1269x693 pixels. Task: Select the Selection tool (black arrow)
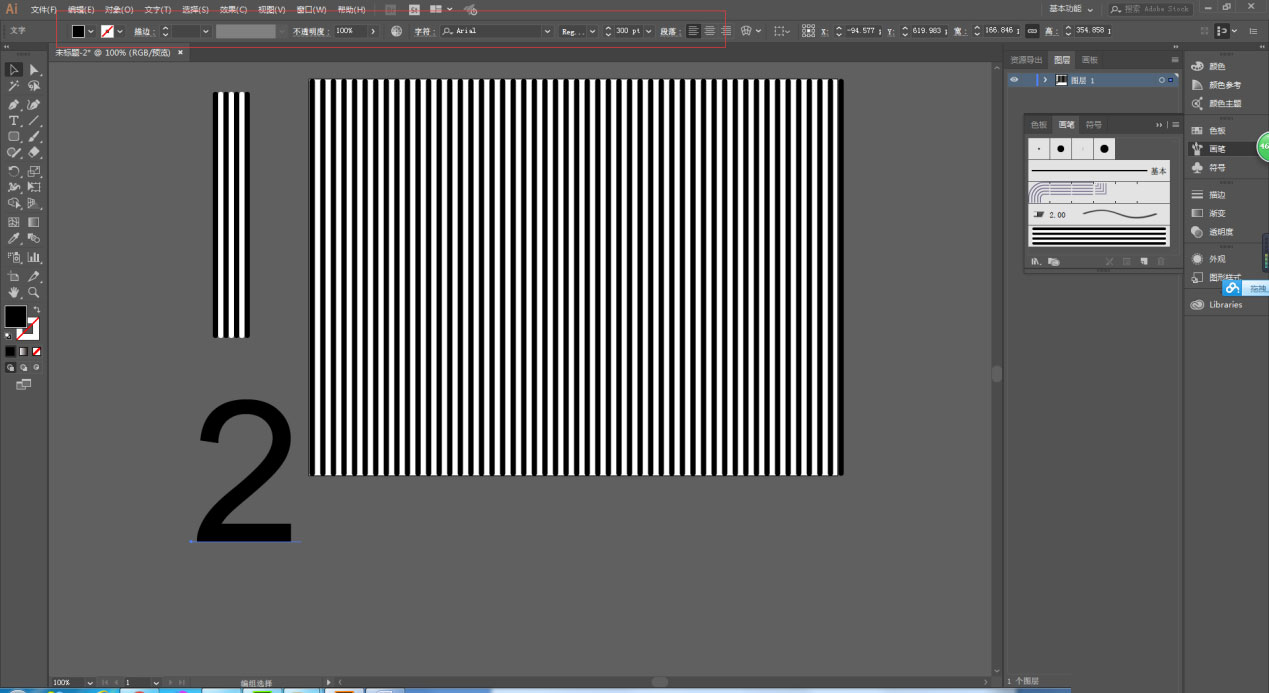point(14,69)
